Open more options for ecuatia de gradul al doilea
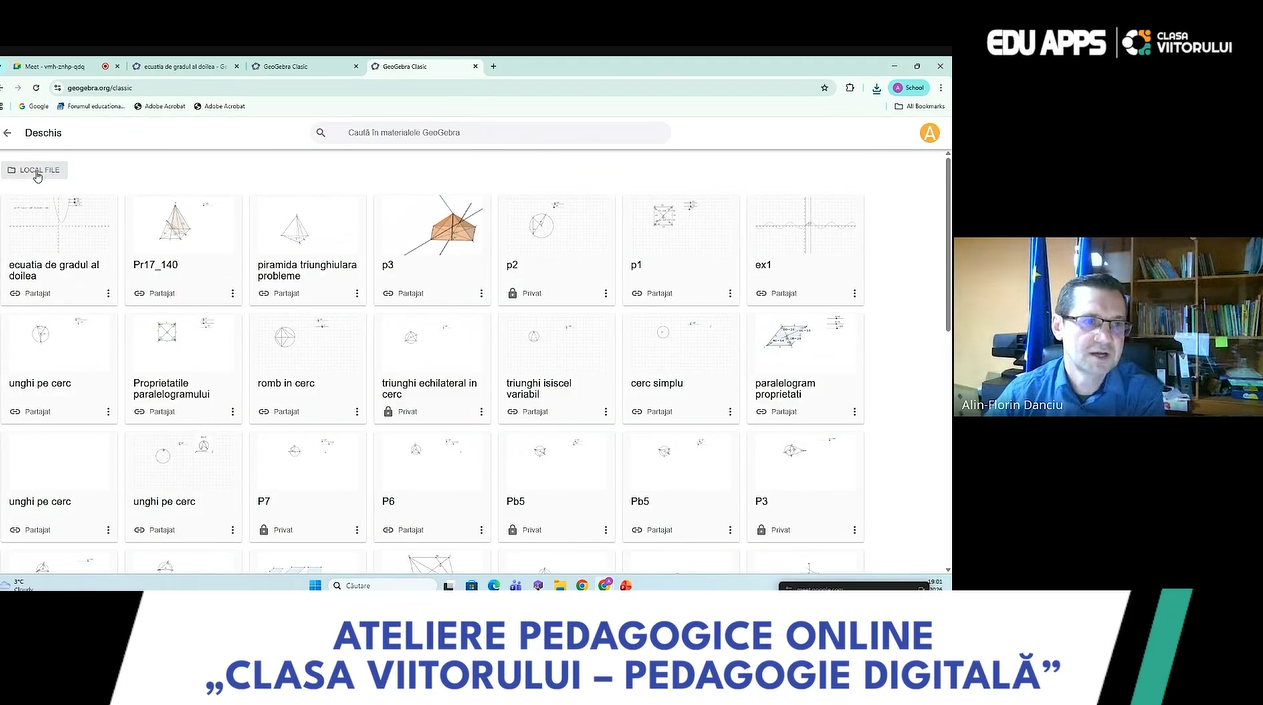This screenshot has width=1263, height=705. pos(108,294)
